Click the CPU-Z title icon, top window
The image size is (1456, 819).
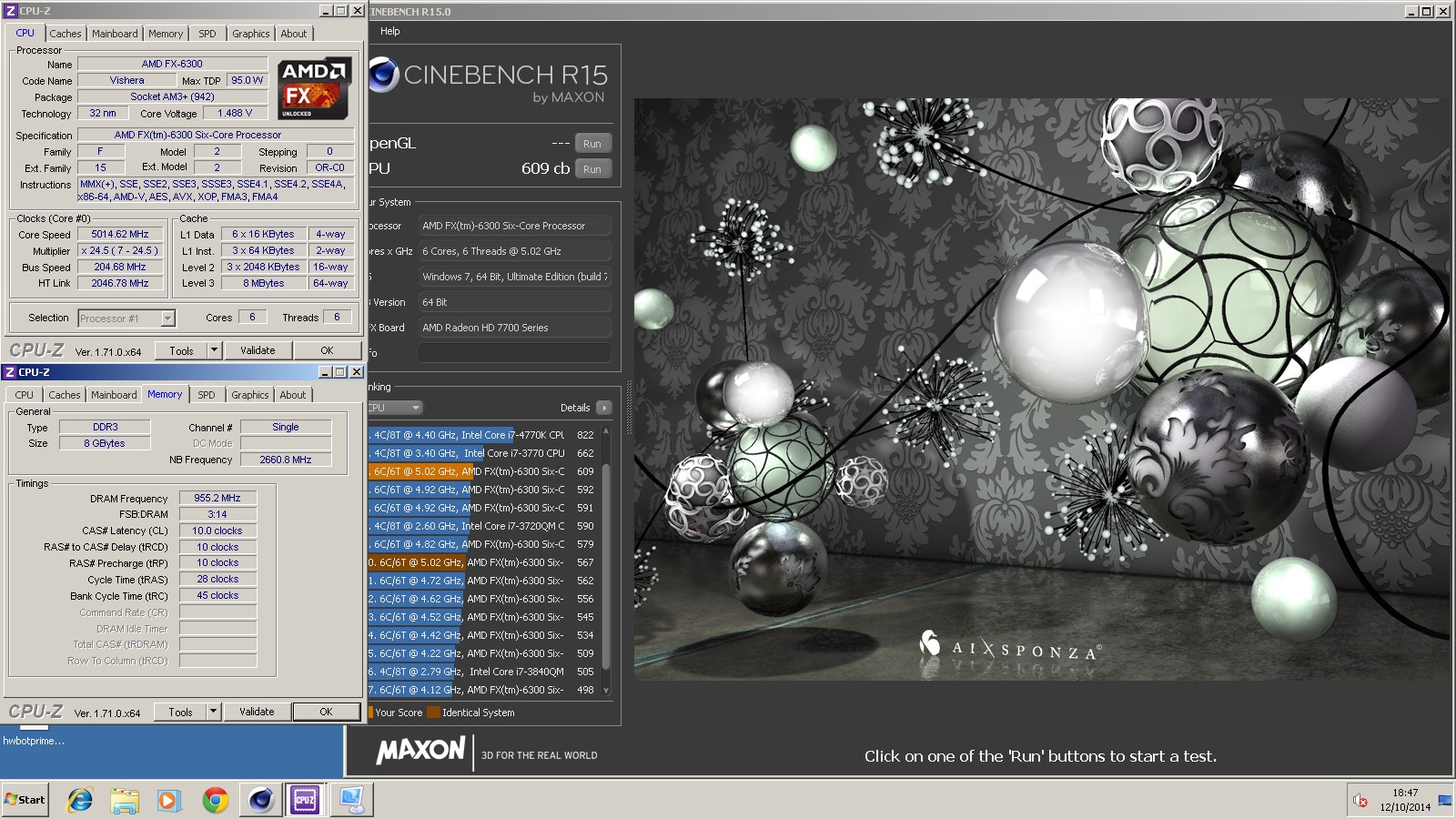(11, 11)
